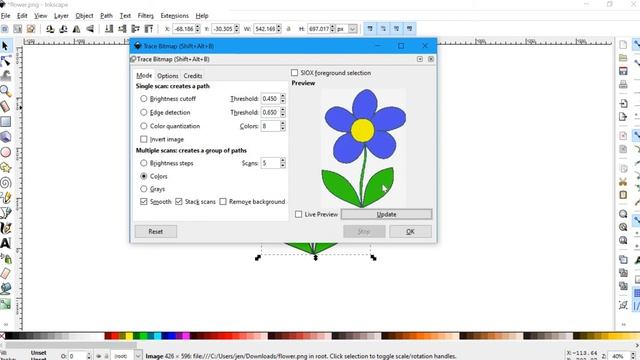Adjust the Colors count spinner arrows
This screenshot has height=360, width=640.
[x=283, y=126]
